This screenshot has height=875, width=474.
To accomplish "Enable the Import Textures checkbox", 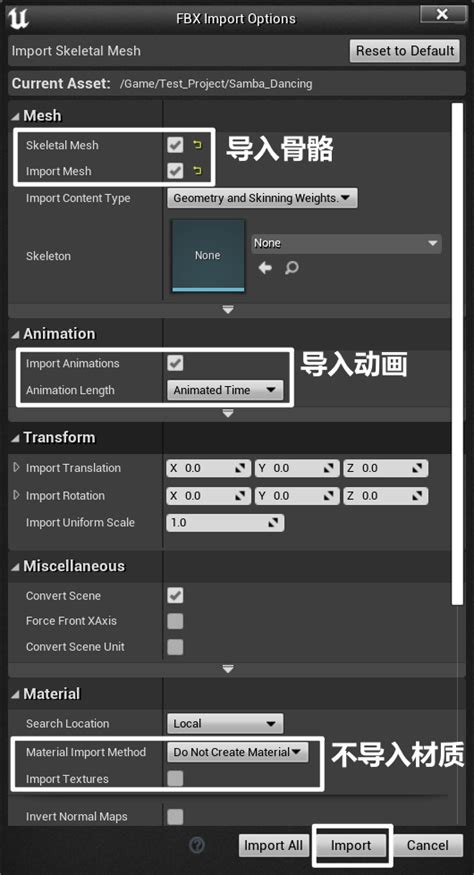I will 175,778.
